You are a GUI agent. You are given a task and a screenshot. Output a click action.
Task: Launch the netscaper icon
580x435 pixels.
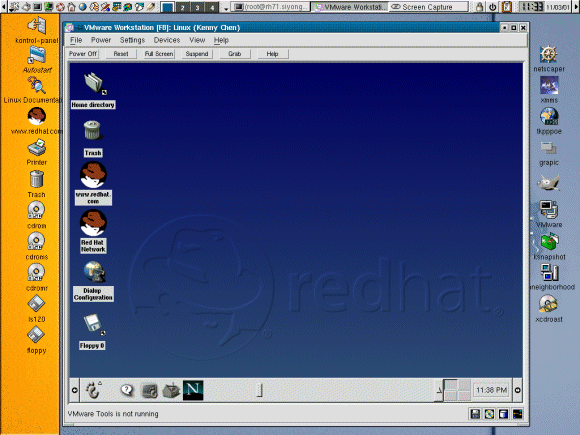(549, 54)
